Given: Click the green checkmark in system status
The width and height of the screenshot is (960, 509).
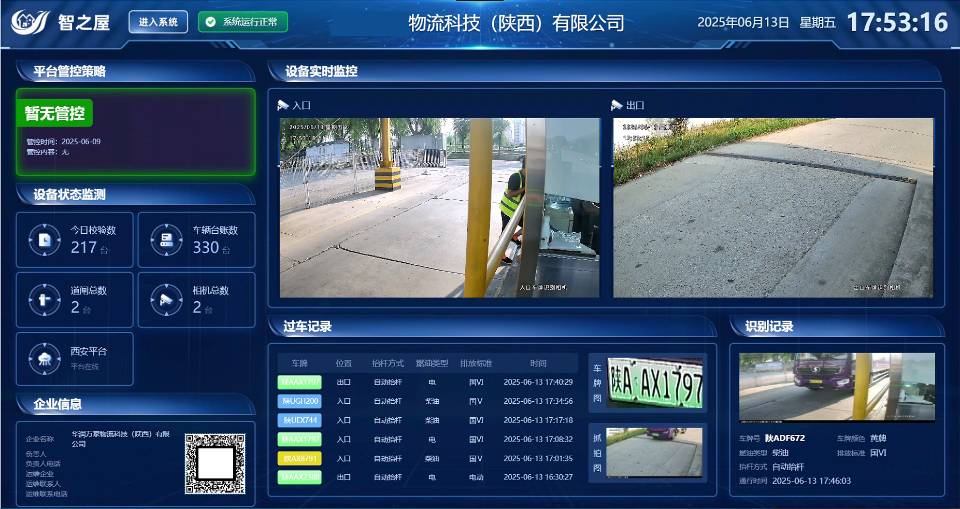Looking at the screenshot, I should click(x=209, y=22).
